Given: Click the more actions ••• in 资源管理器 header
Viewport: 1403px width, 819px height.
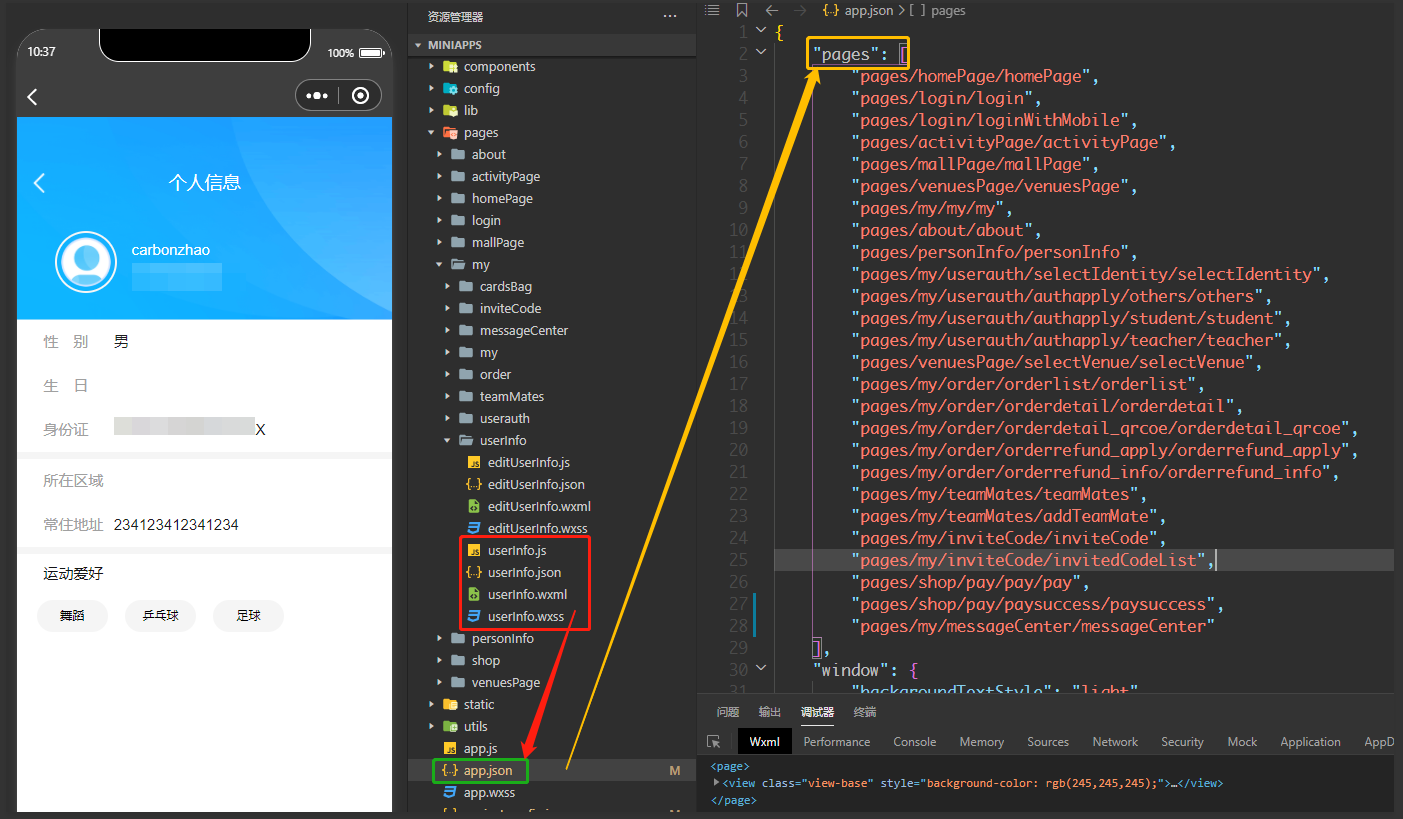Looking at the screenshot, I should (669, 16).
